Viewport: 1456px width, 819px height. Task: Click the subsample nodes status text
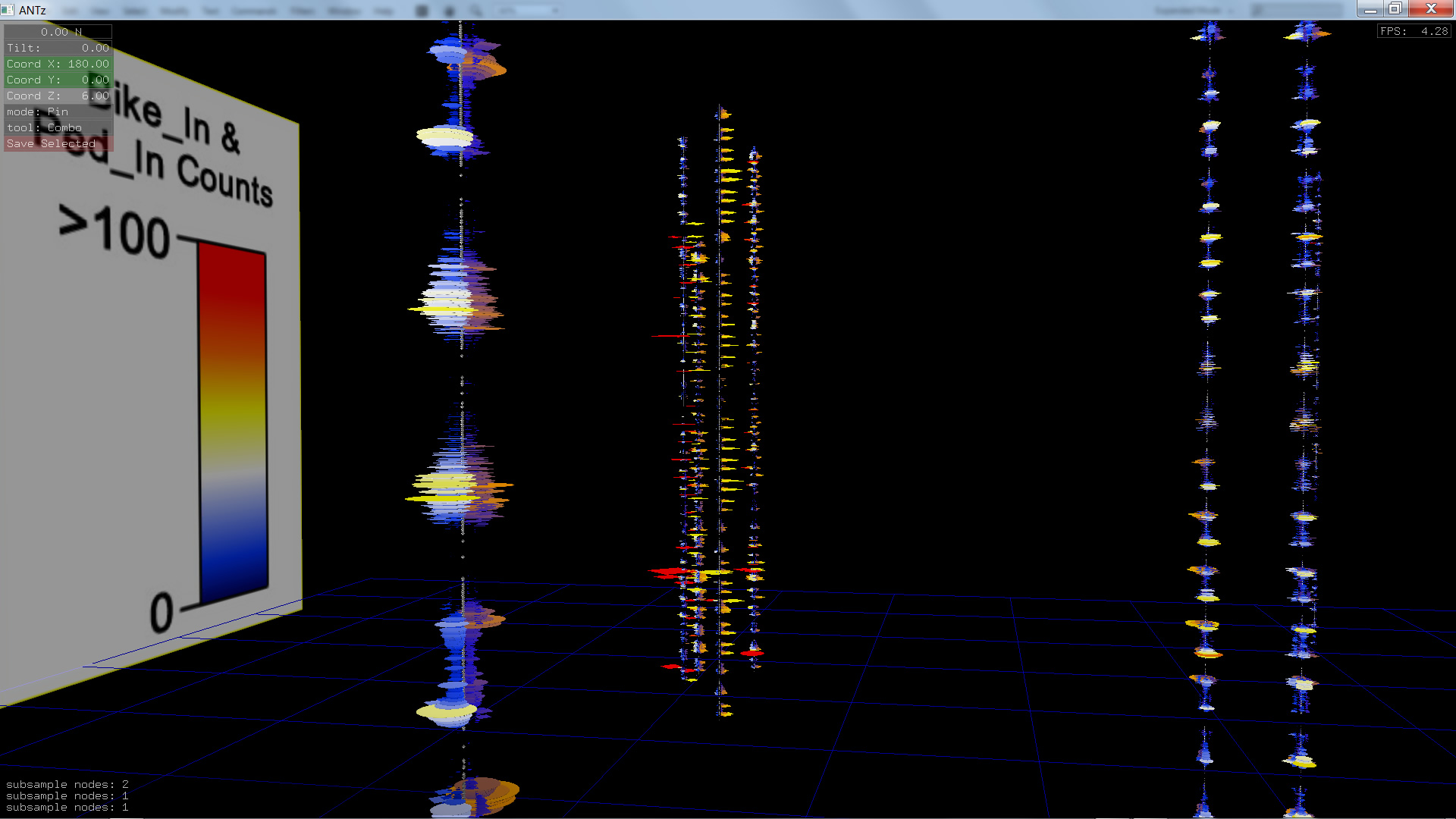67,795
